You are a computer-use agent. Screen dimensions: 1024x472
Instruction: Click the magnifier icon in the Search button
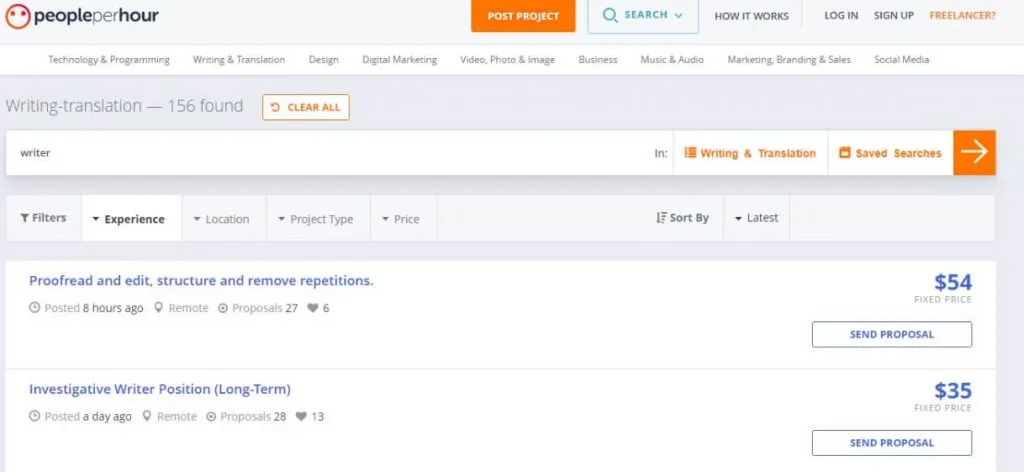610,16
